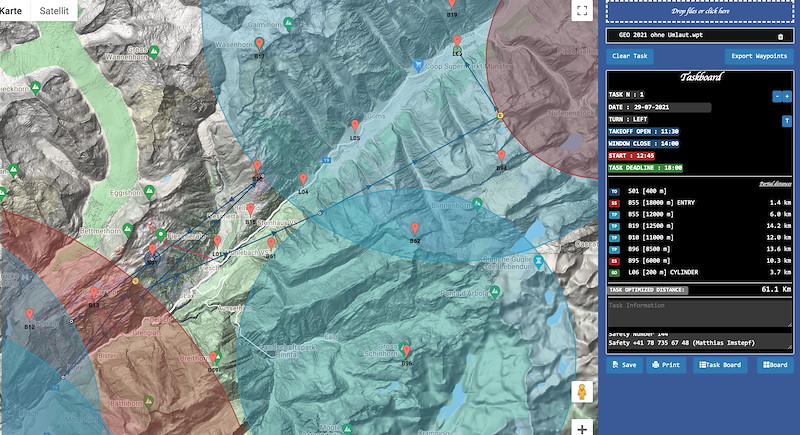Click the B19 waypoint marker
The width and height of the screenshot is (800, 435).
pos(452,4)
